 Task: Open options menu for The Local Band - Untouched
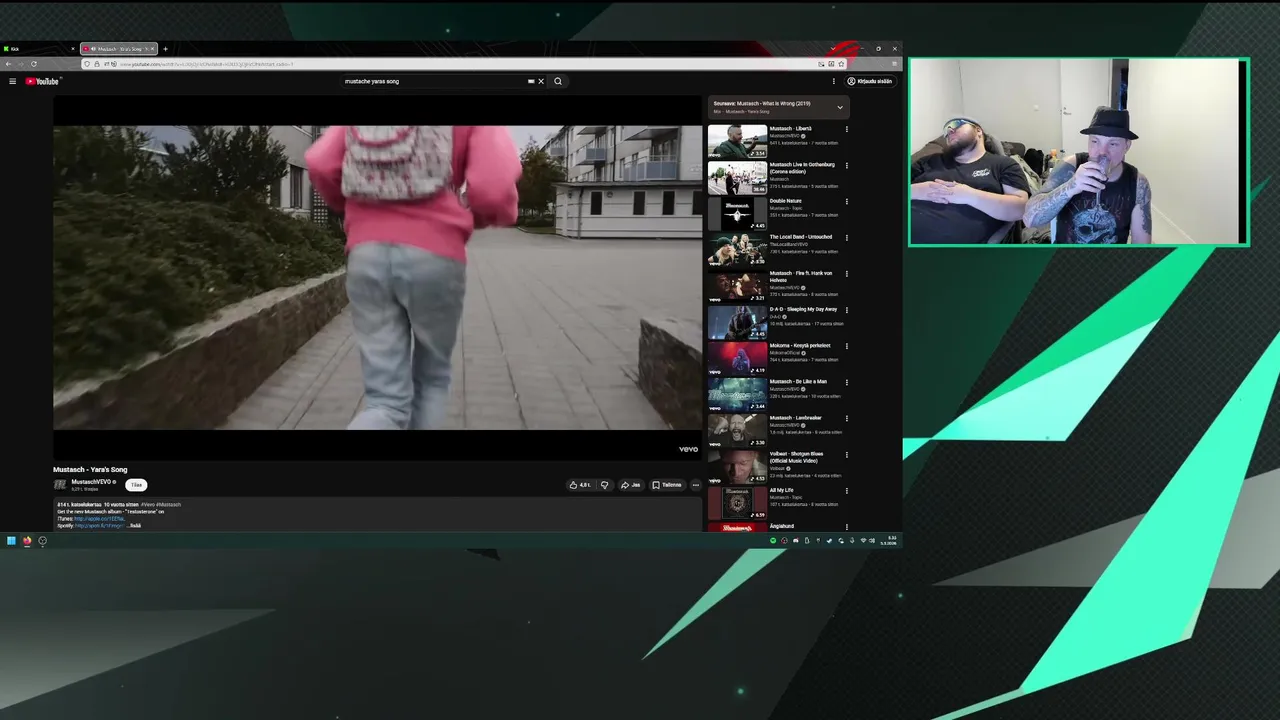[x=846, y=237]
